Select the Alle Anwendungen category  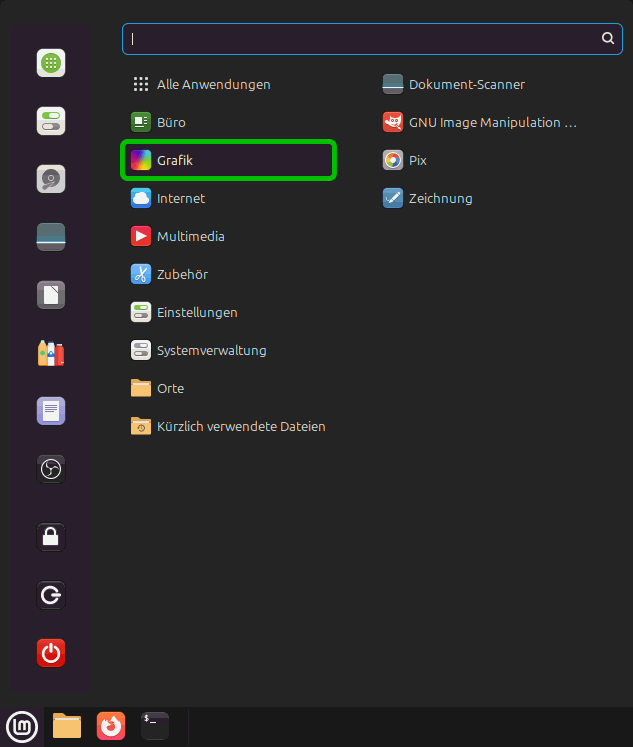pos(212,84)
